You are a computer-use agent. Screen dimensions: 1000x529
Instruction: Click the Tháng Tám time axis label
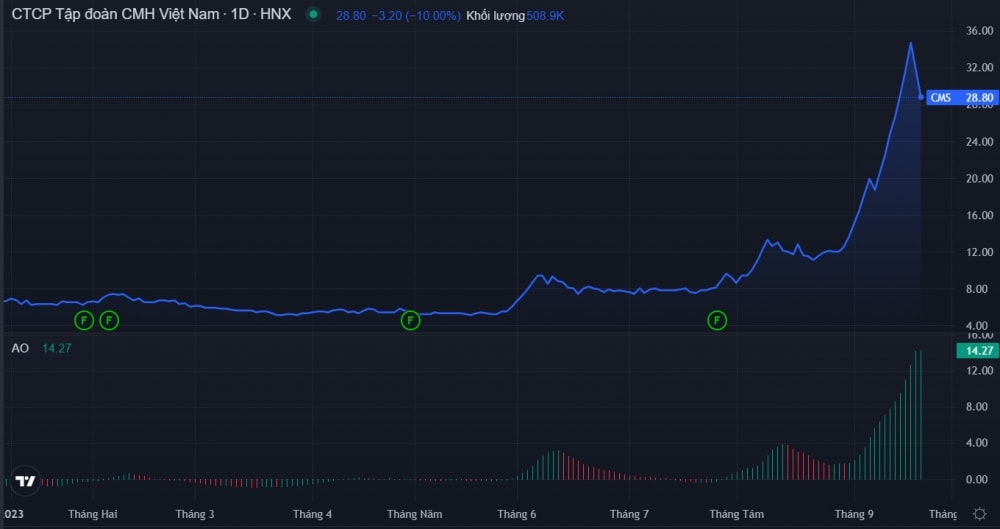737,514
